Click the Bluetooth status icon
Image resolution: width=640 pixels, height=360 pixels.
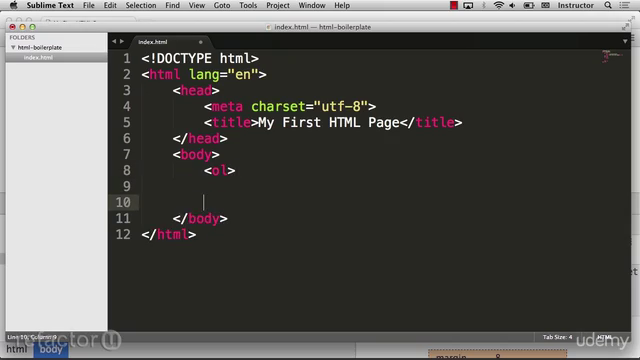point(484,5)
